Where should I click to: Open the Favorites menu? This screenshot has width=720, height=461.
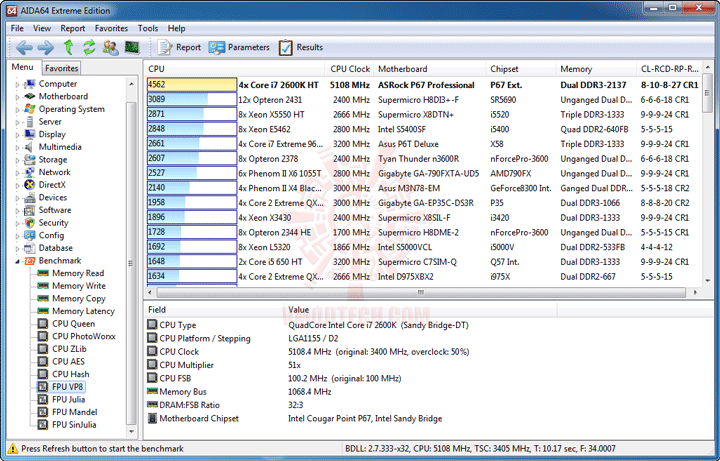[111, 28]
